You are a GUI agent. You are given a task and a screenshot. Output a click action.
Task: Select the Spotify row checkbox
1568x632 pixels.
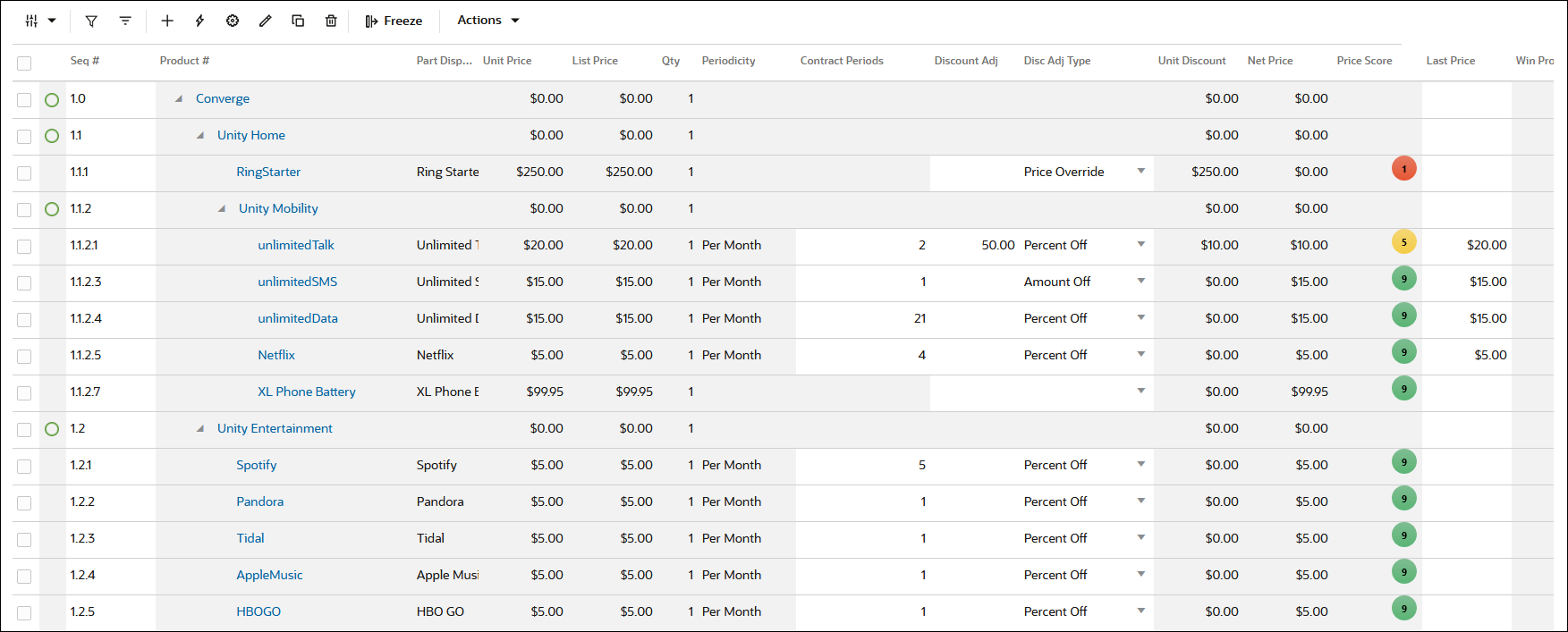[24, 467]
